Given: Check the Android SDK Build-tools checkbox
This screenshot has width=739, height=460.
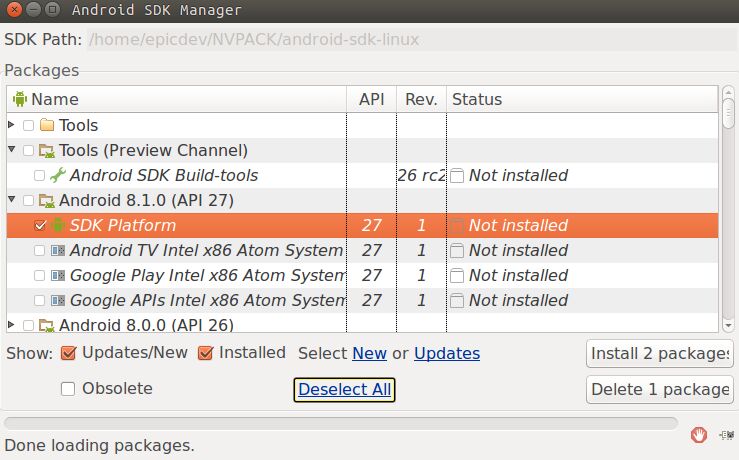Looking at the screenshot, I should [40, 175].
